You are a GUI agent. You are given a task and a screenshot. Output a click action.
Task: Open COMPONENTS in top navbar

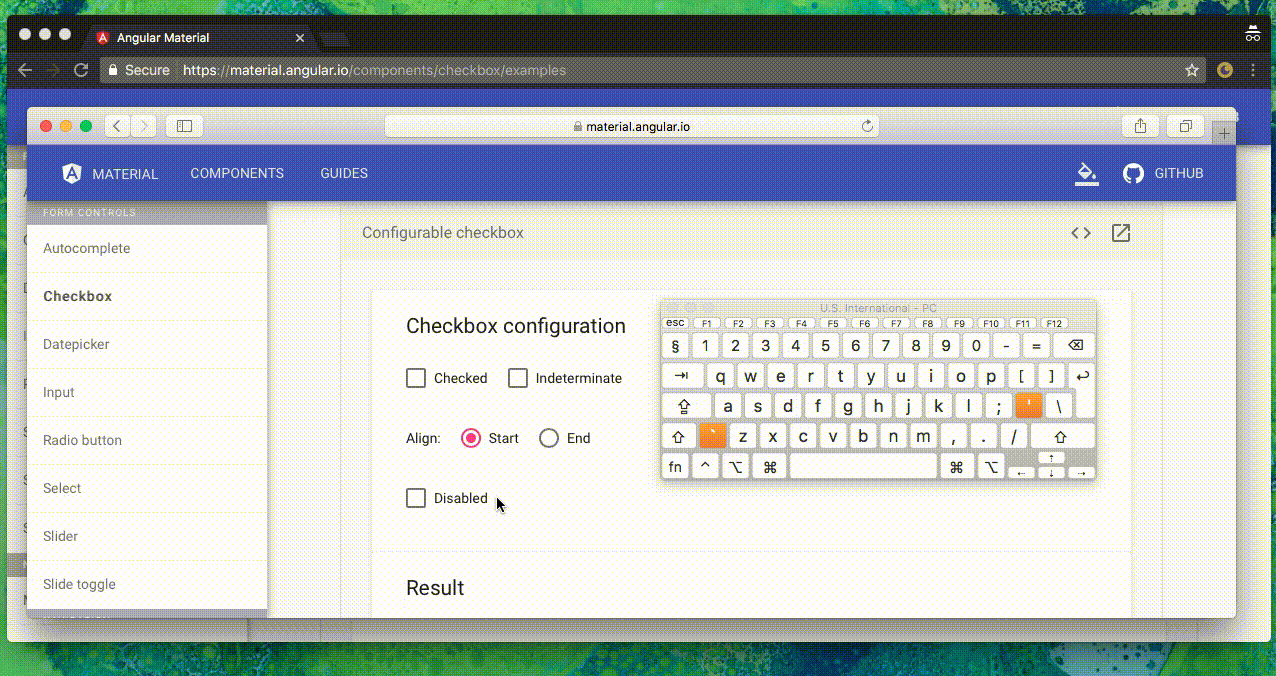point(237,173)
